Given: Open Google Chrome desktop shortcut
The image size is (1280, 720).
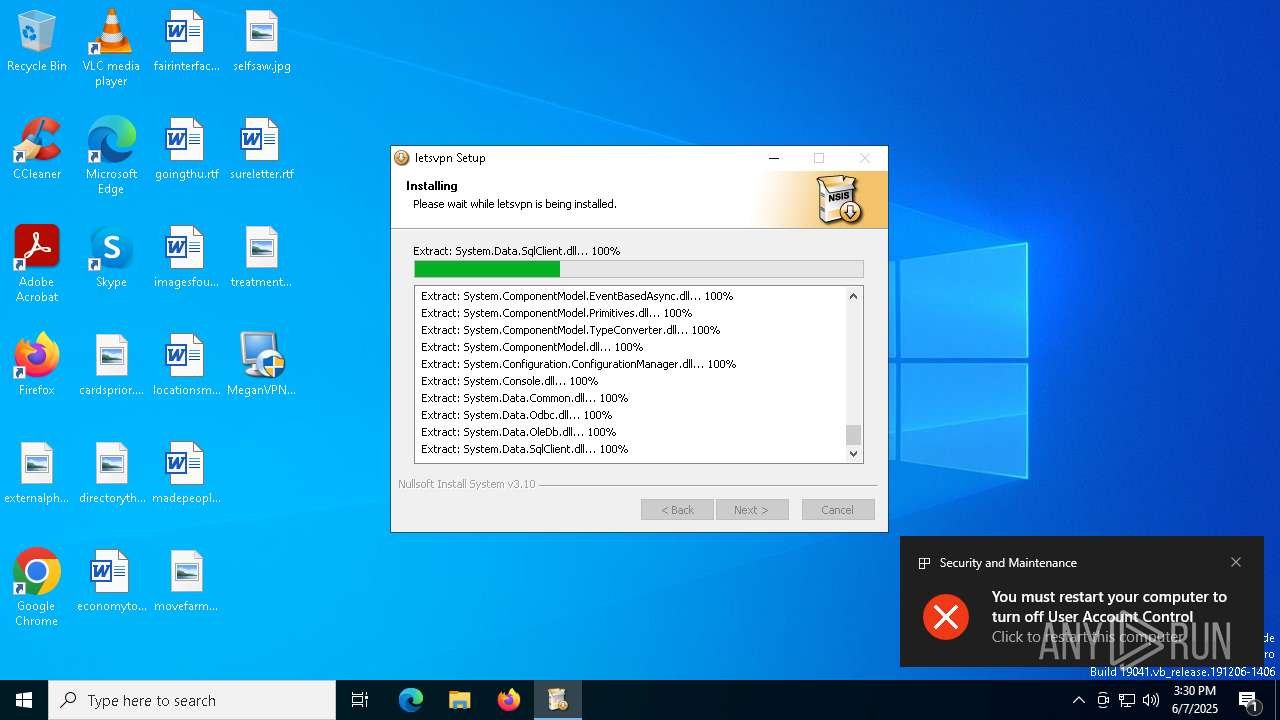Looking at the screenshot, I should tap(37, 588).
